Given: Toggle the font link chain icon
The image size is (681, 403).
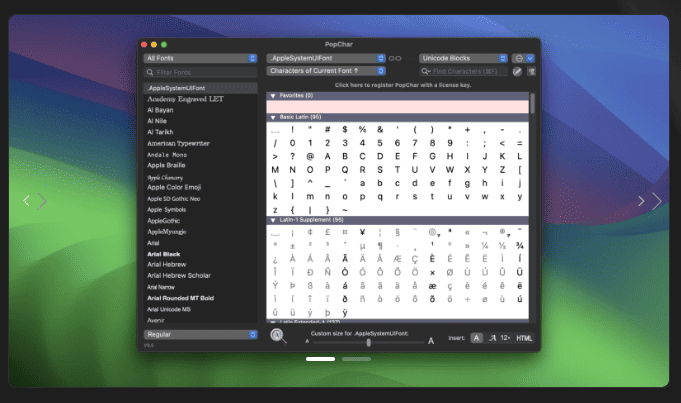Looking at the screenshot, I should coord(395,58).
